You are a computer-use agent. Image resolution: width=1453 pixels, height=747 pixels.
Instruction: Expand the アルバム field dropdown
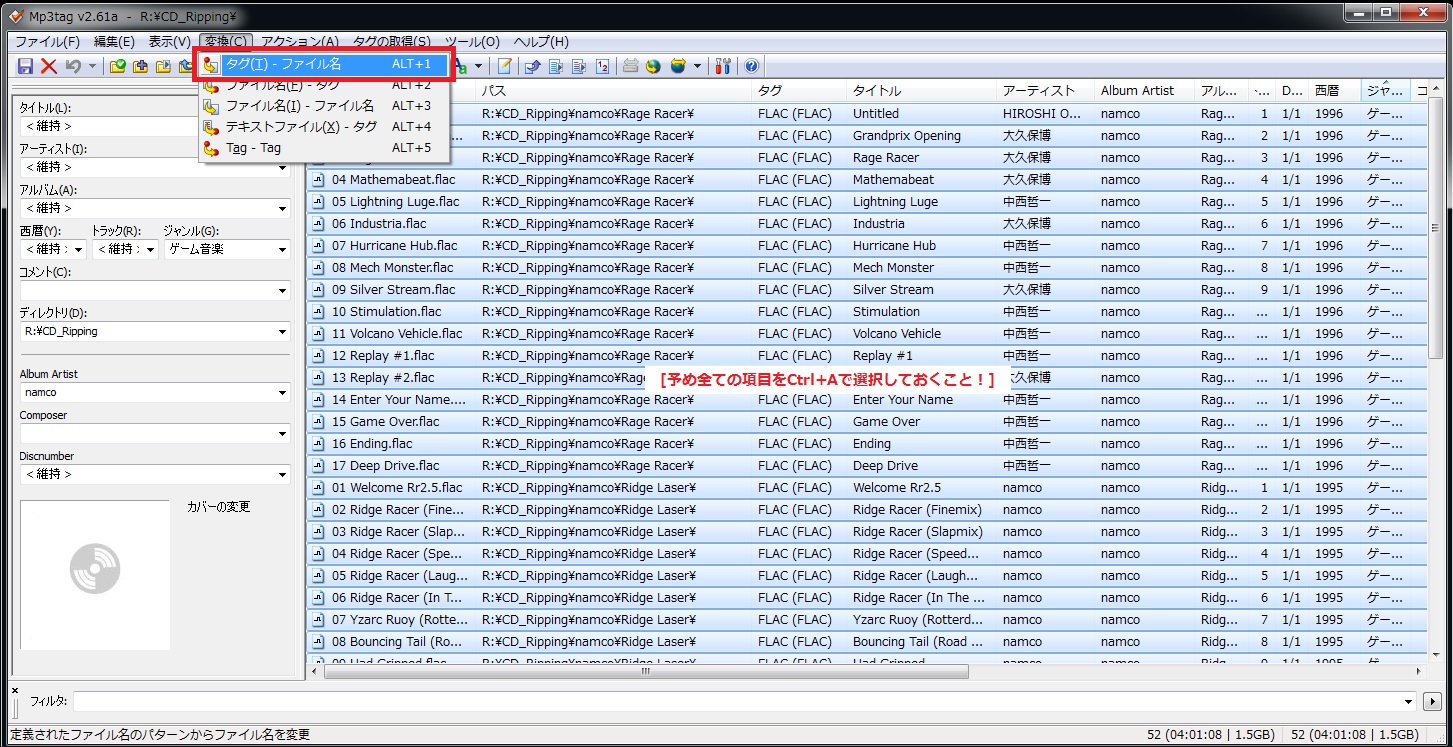click(282, 209)
